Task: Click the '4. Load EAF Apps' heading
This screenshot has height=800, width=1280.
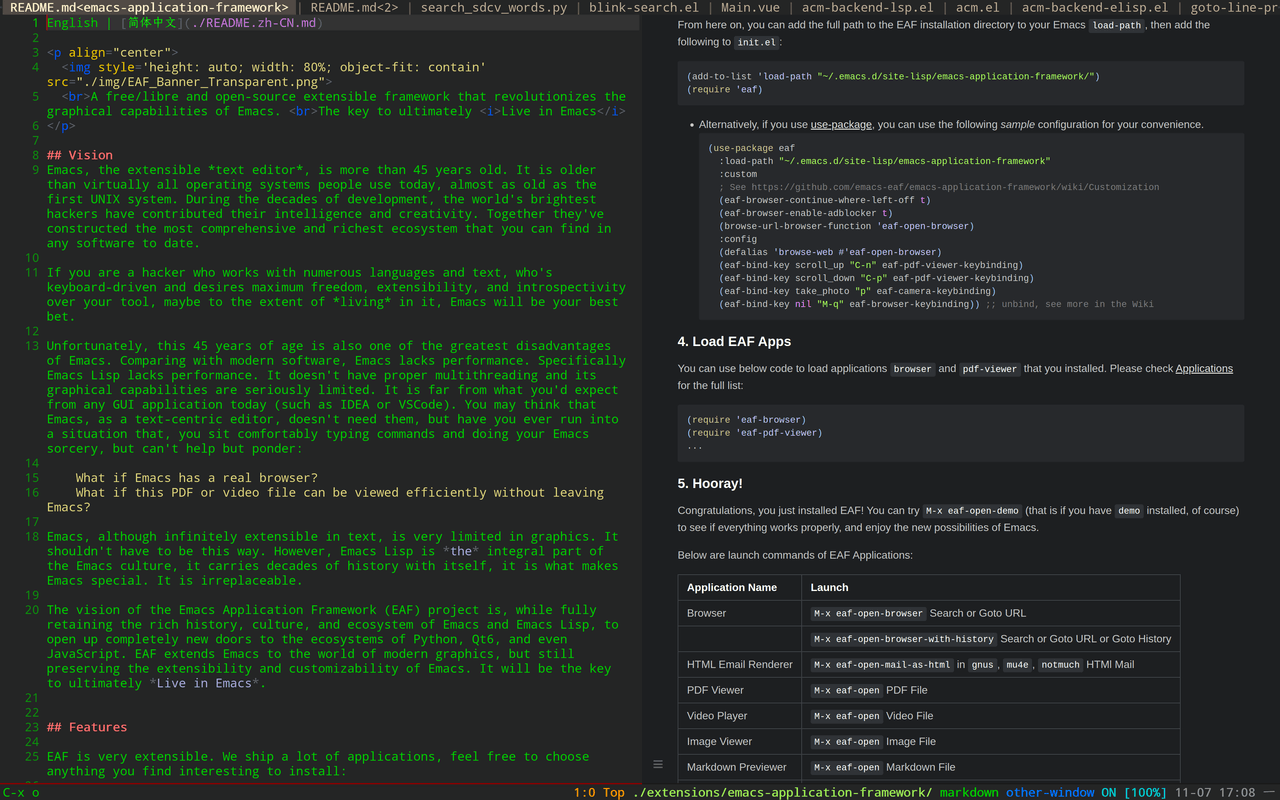Action: click(x=734, y=342)
